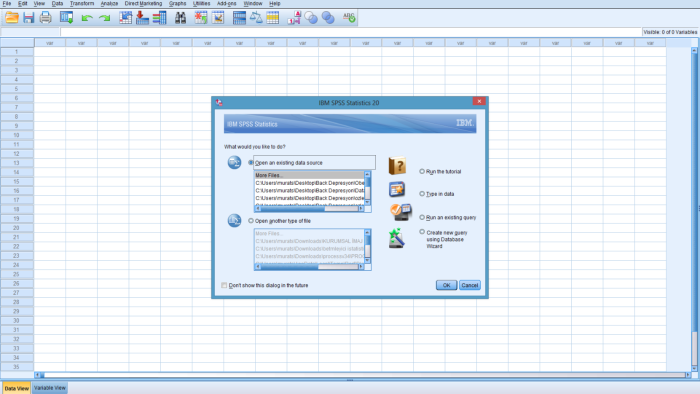This screenshot has width=700, height=394.
Task: Click the green Redo arrow
Action: point(104,18)
